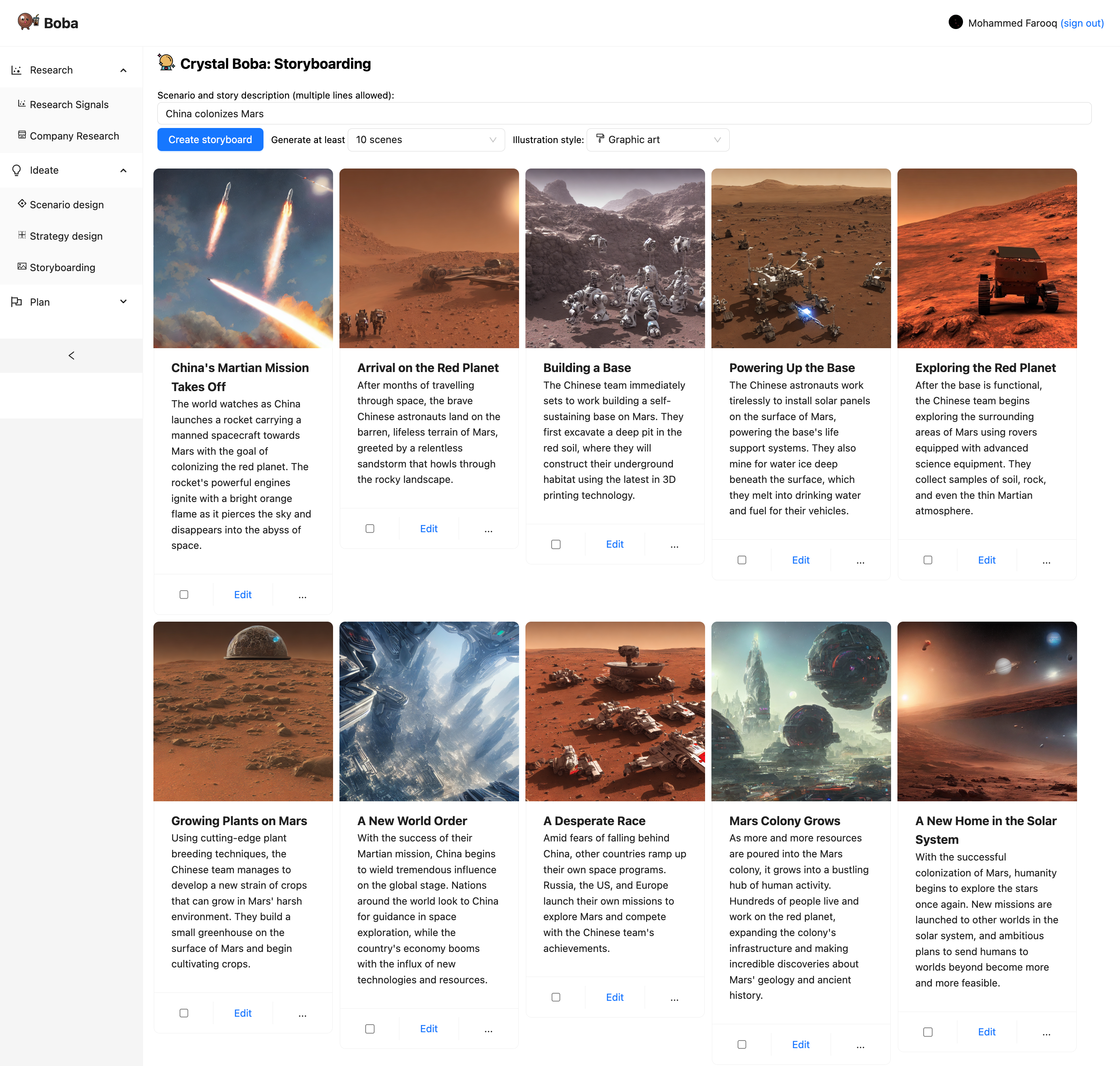Click the Boba logo icon

coord(27,21)
